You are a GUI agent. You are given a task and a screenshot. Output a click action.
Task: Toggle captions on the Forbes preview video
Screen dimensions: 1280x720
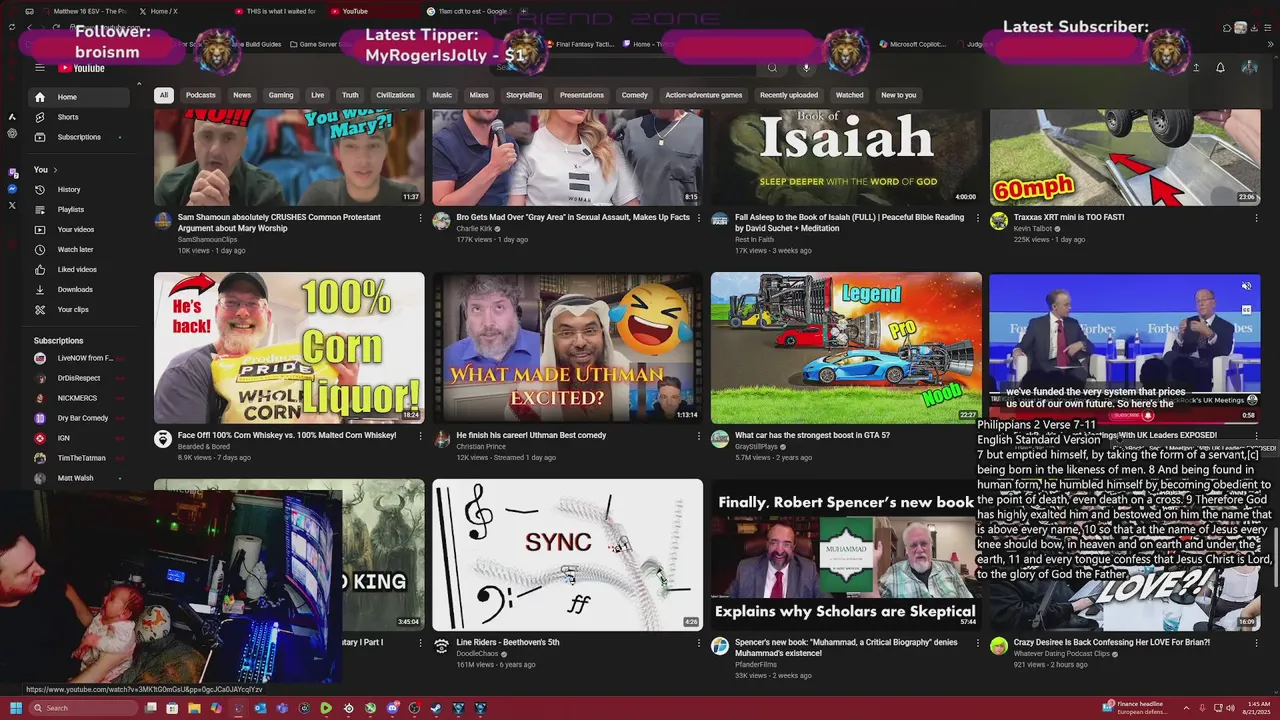point(1246,310)
